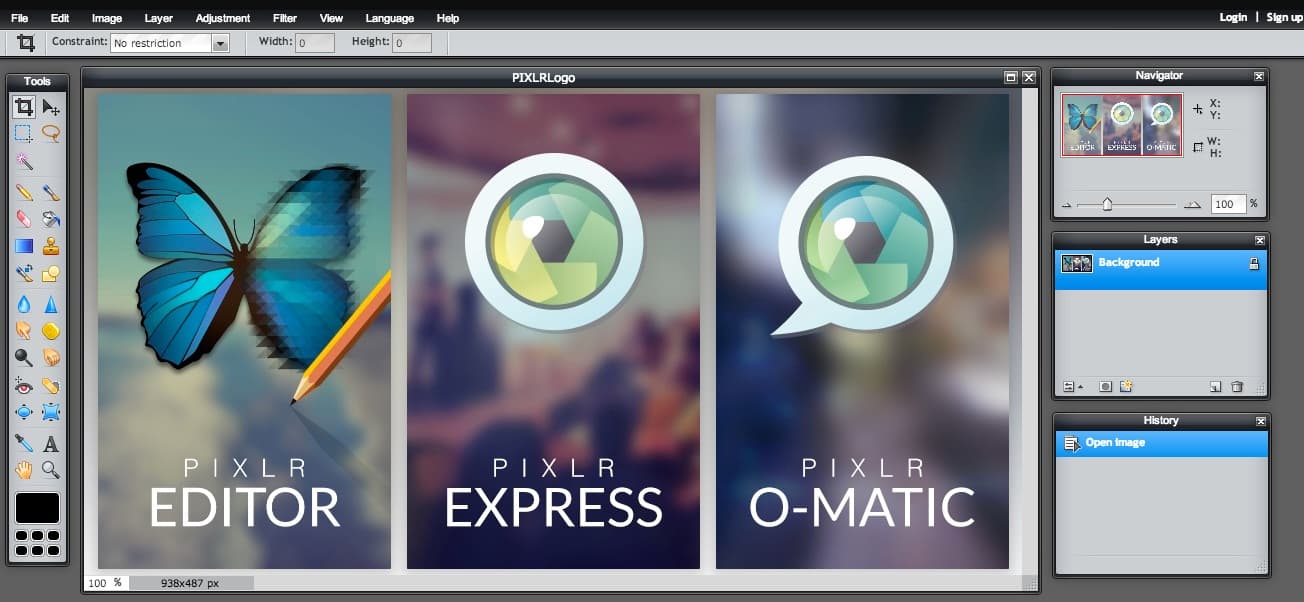Image resolution: width=1304 pixels, height=602 pixels.
Task: Open the Adjustment menu
Action: pos(223,18)
